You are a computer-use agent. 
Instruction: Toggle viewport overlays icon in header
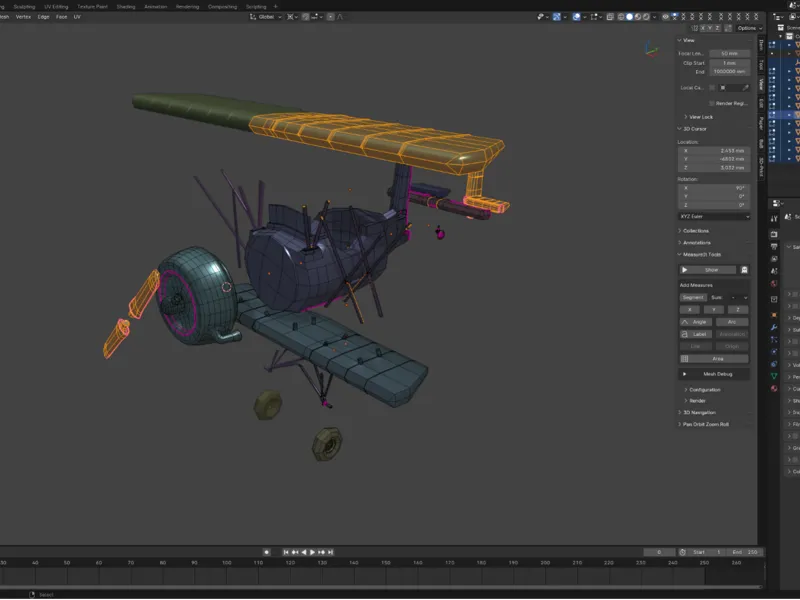point(576,17)
